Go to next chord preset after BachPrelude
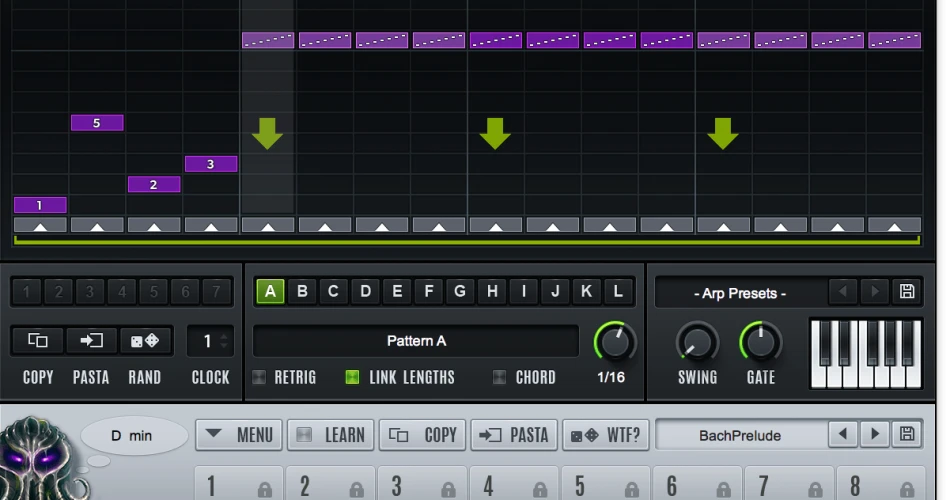 875,435
